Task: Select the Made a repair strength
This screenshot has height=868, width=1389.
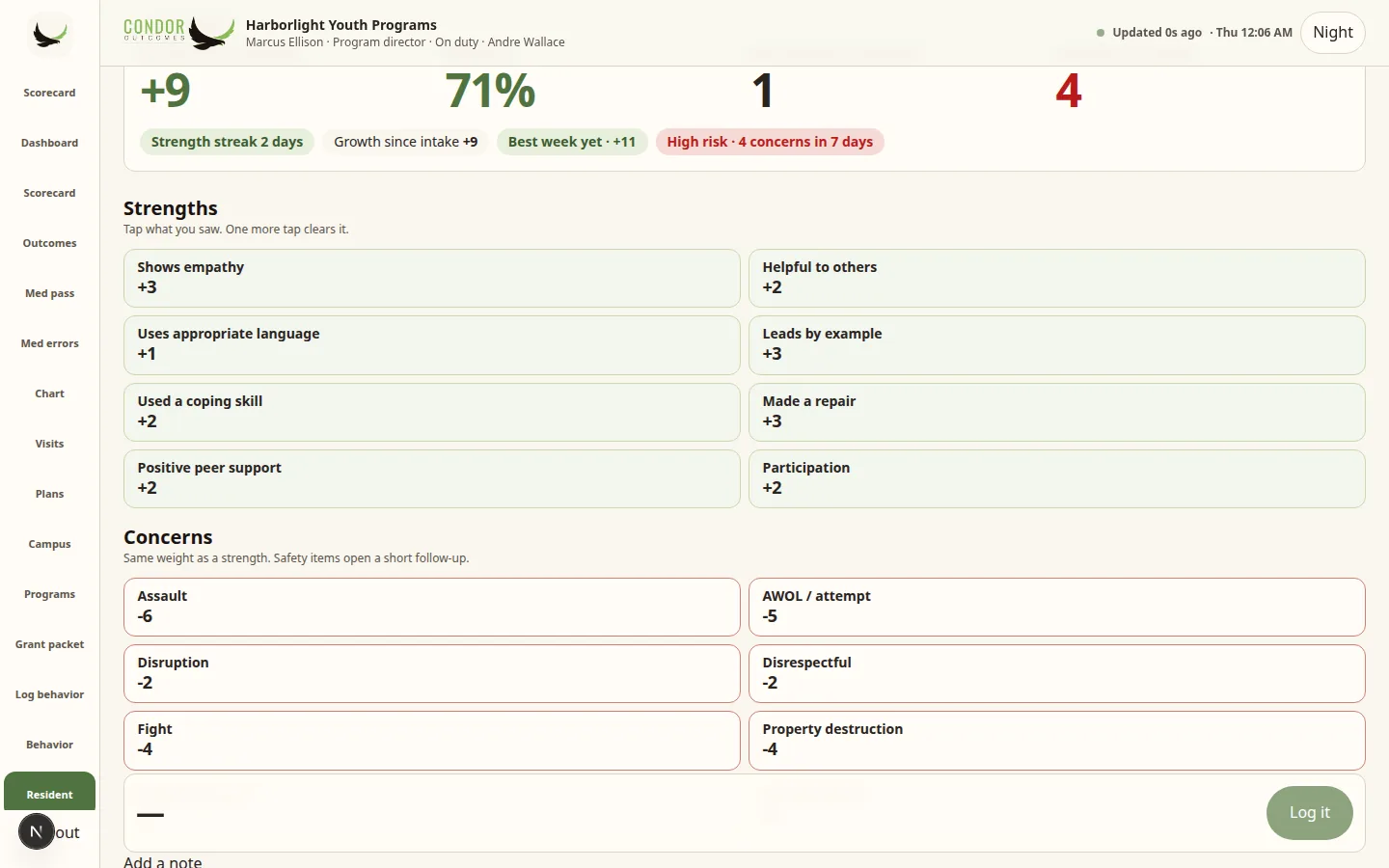Action: click(x=1056, y=412)
